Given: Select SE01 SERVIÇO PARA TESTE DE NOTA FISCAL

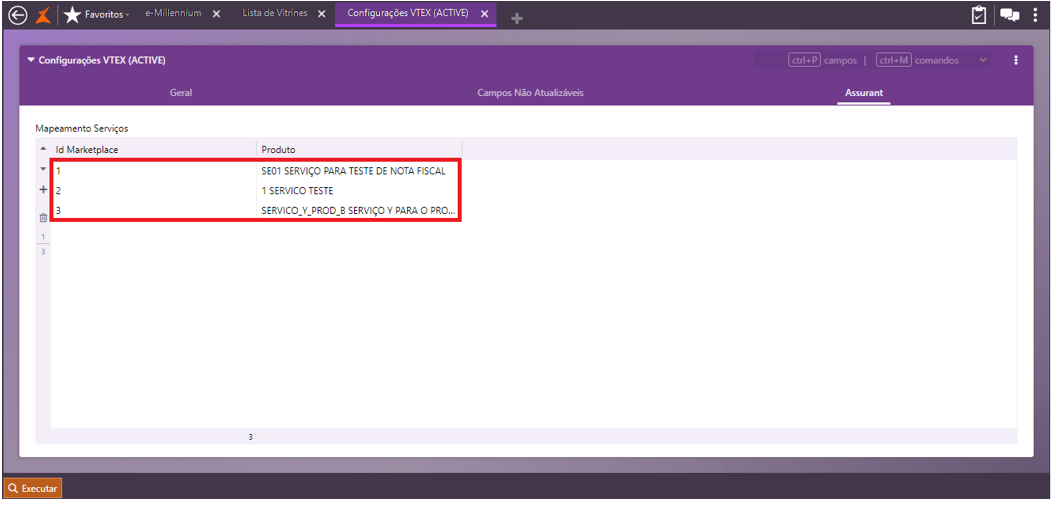Looking at the screenshot, I should (358, 171).
